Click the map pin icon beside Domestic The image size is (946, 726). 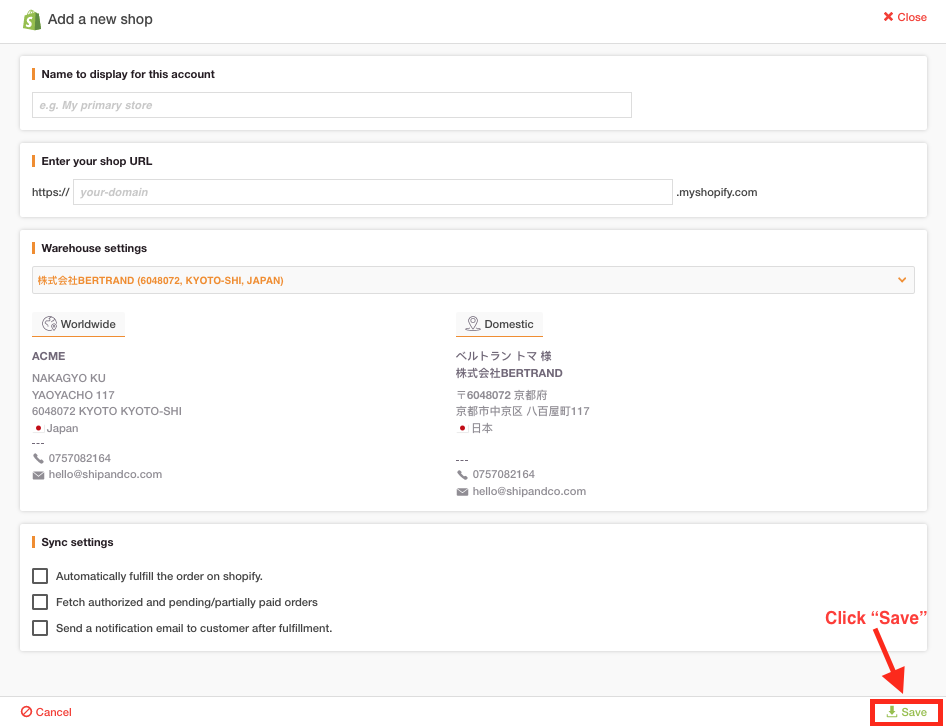pyautogui.click(x=472, y=324)
